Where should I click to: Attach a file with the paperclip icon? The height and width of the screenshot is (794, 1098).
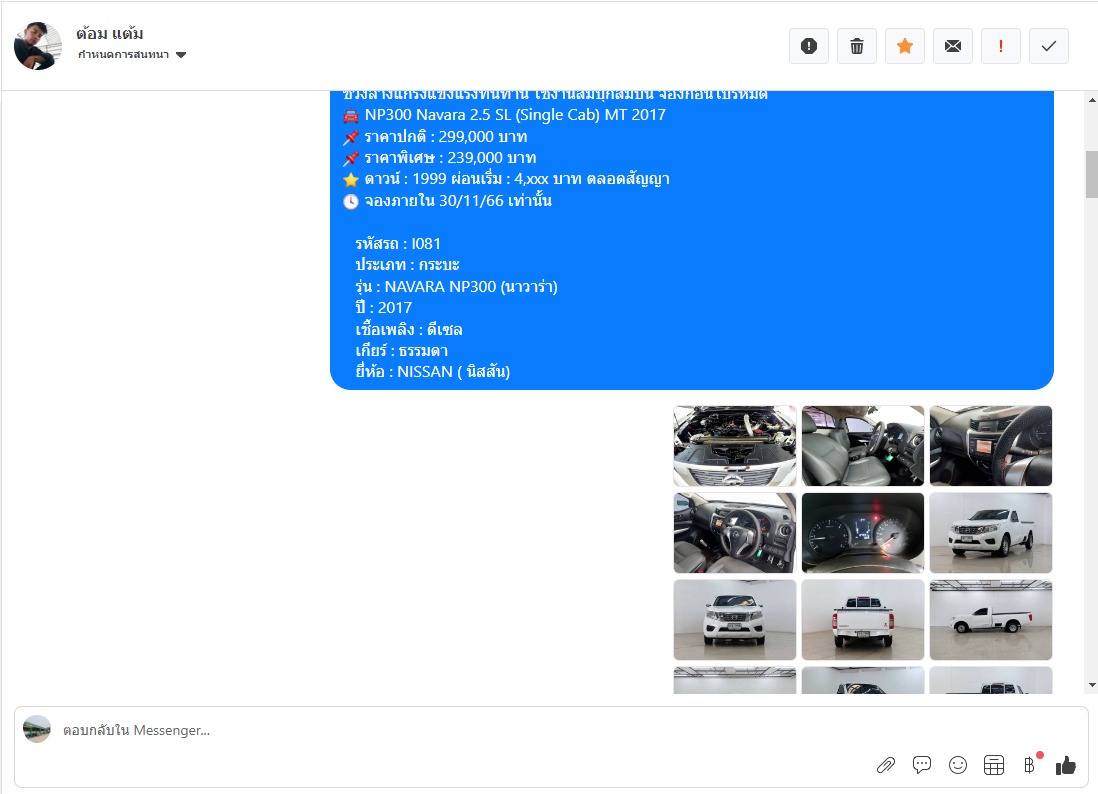tap(886, 765)
